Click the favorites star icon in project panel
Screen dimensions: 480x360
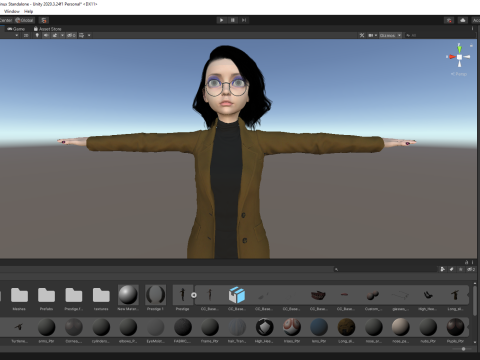pos(461,269)
